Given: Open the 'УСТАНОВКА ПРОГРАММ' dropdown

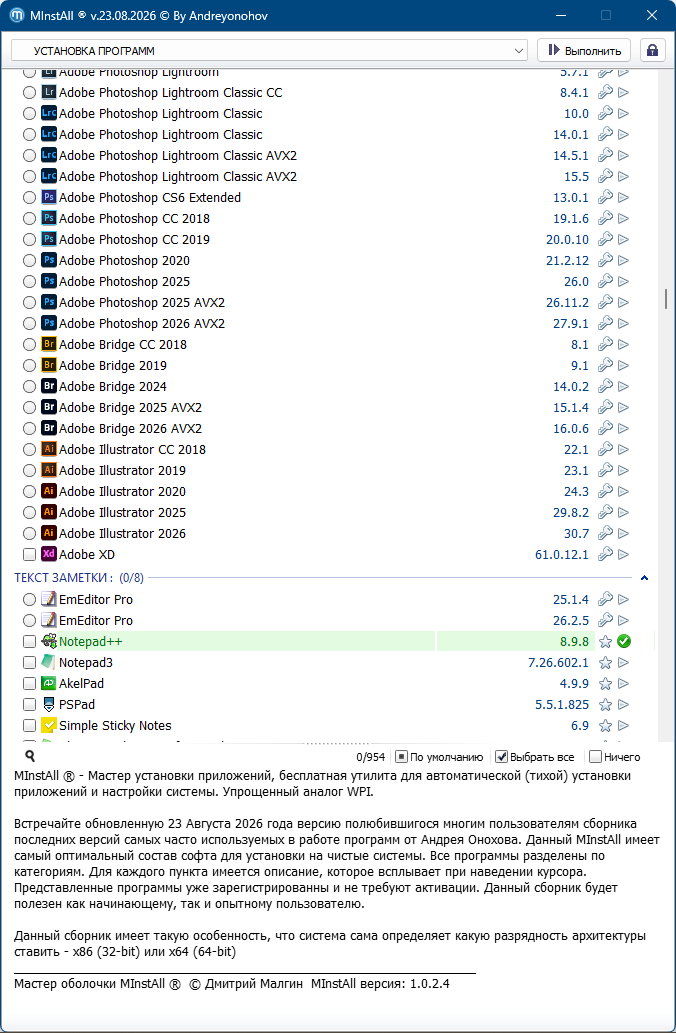Looking at the screenshot, I should pos(269,51).
